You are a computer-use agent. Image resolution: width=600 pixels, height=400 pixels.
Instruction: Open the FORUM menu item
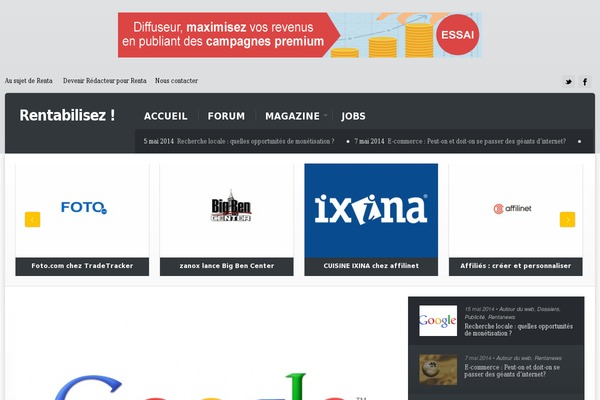(x=226, y=116)
